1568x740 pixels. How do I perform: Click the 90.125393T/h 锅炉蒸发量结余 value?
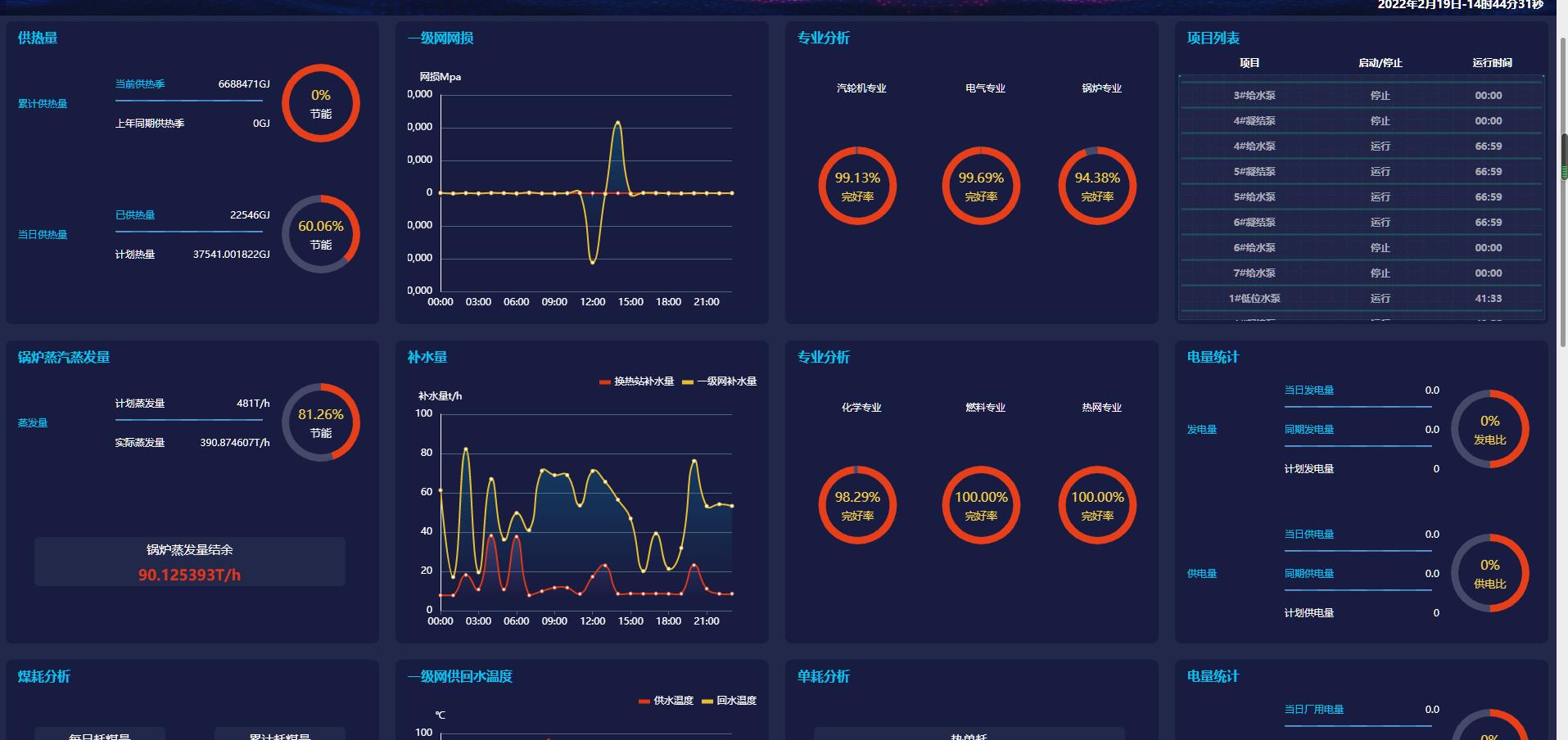pos(190,575)
